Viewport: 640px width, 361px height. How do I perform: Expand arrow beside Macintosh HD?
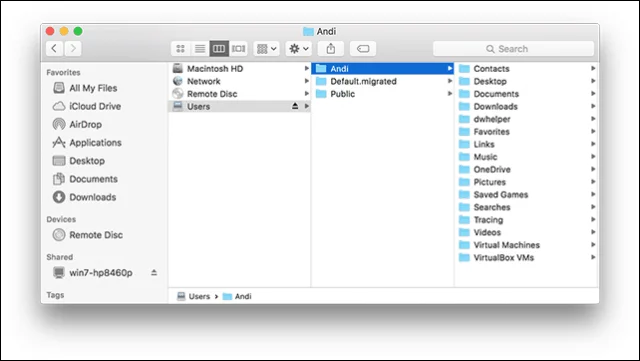[307, 68]
